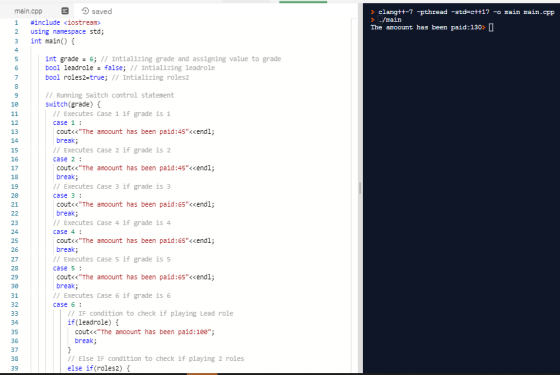Click the 'if(leadrole) {' line
Screen dimensions: 560x375
pyautogui.click(x=93, y=322)
